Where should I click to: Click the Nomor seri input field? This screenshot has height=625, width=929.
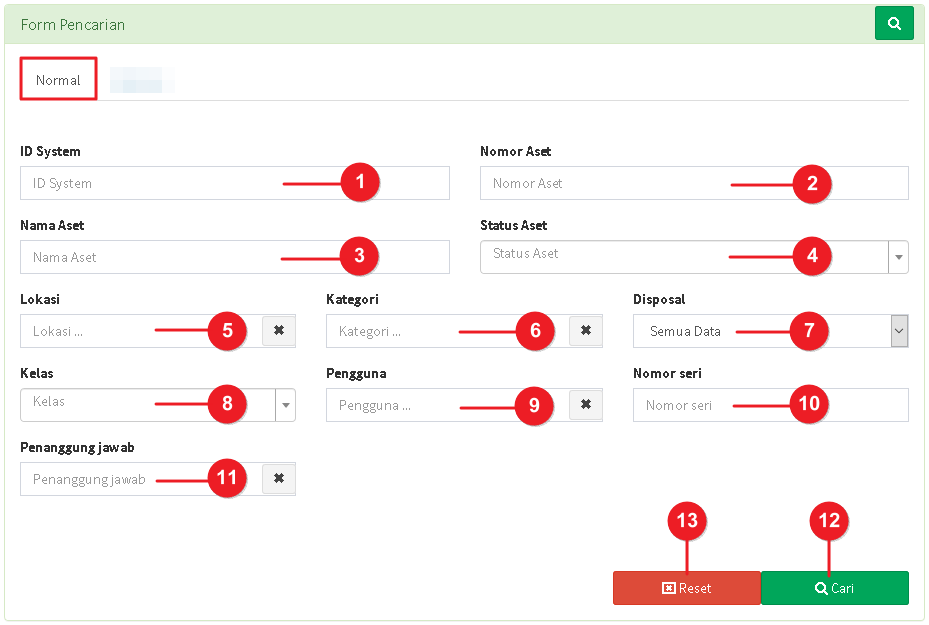(x=770, y=405)
